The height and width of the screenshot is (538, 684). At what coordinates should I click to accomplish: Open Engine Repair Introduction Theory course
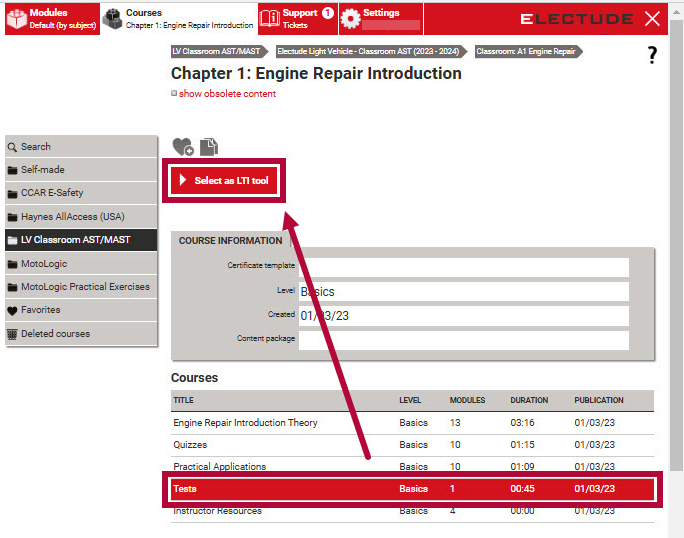click(x=412, y=423)
